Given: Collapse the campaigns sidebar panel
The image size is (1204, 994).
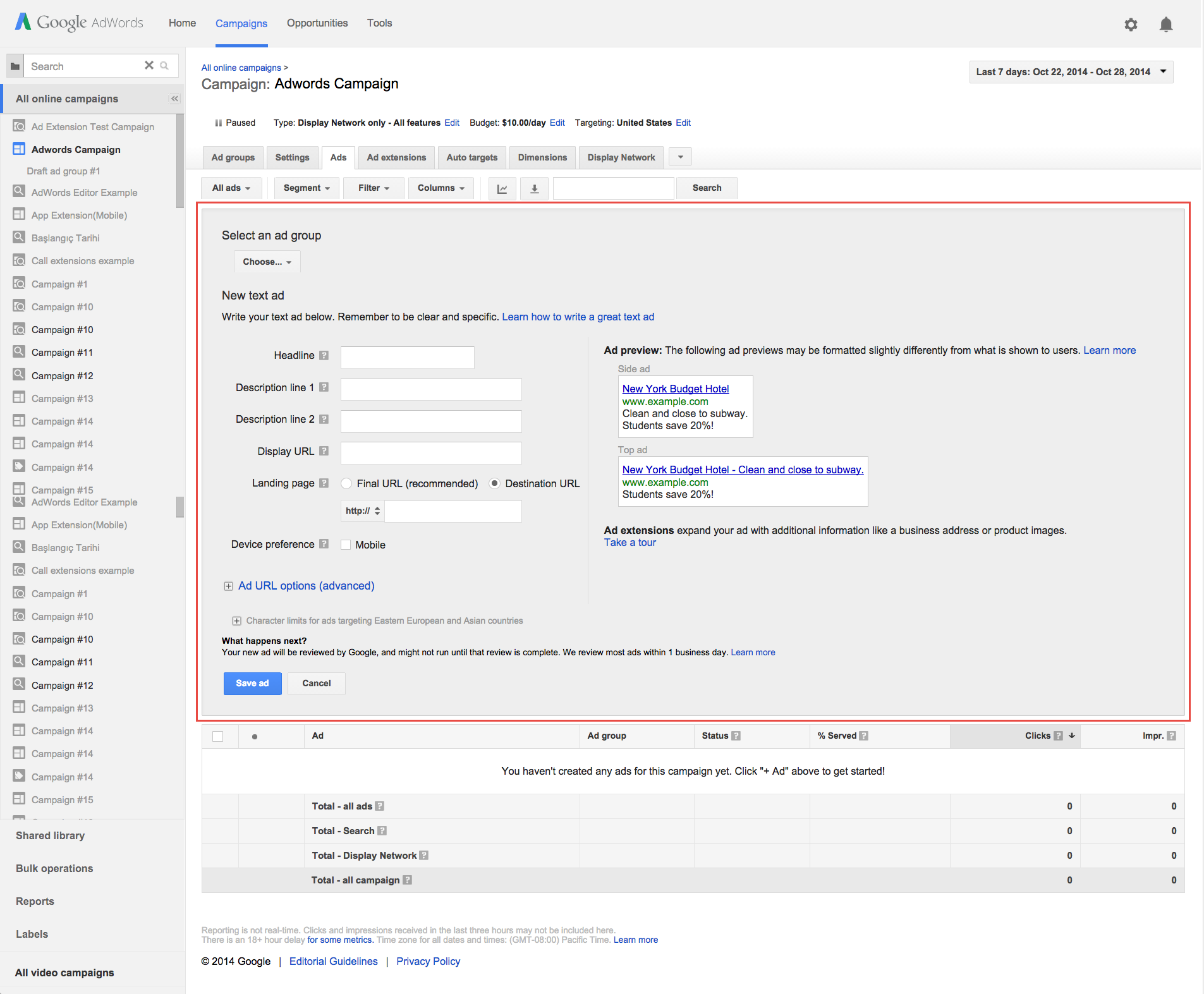Looking at the screenshot, I should [x=174, y=99].
